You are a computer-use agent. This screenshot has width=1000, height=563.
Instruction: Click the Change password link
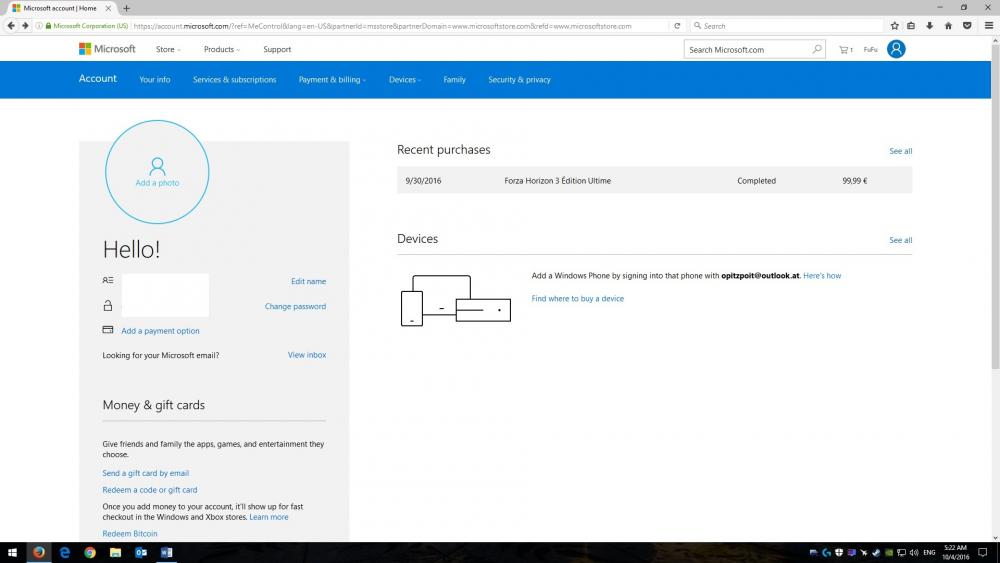(x=295, y=307)
